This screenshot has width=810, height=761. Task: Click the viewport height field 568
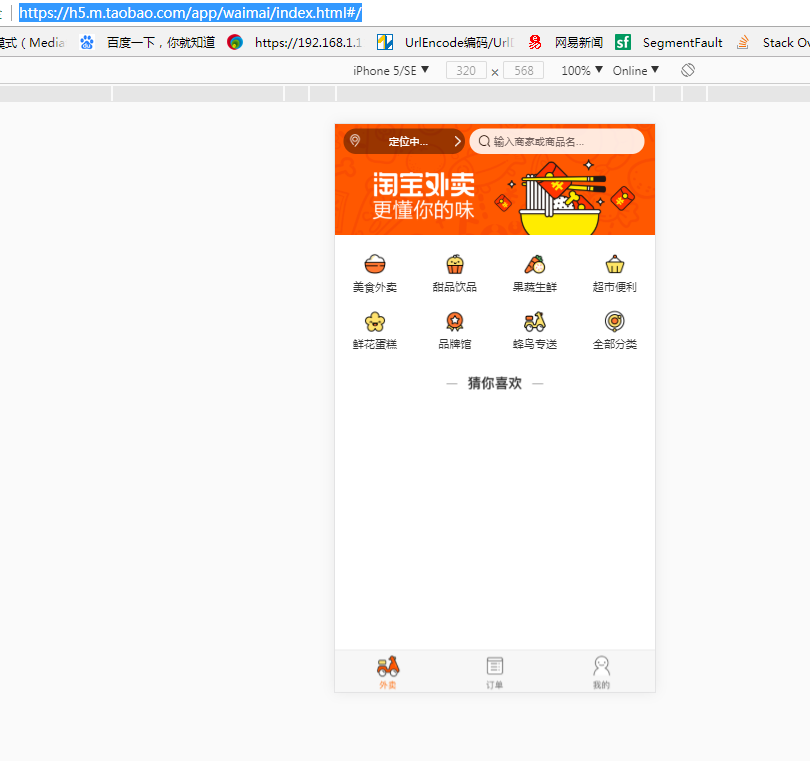pos(523,70)
